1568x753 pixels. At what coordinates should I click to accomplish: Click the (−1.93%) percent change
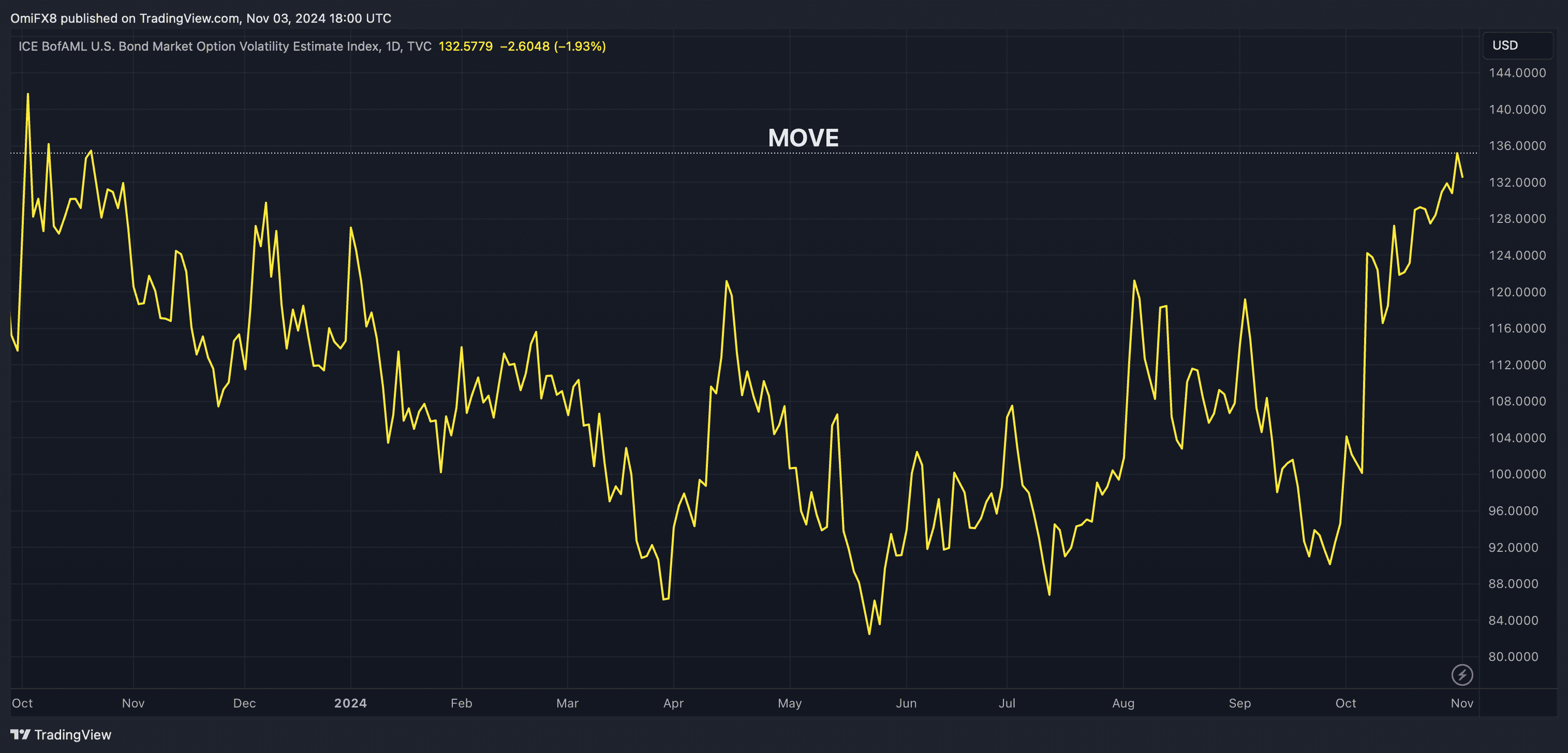[x=580, y=46]
